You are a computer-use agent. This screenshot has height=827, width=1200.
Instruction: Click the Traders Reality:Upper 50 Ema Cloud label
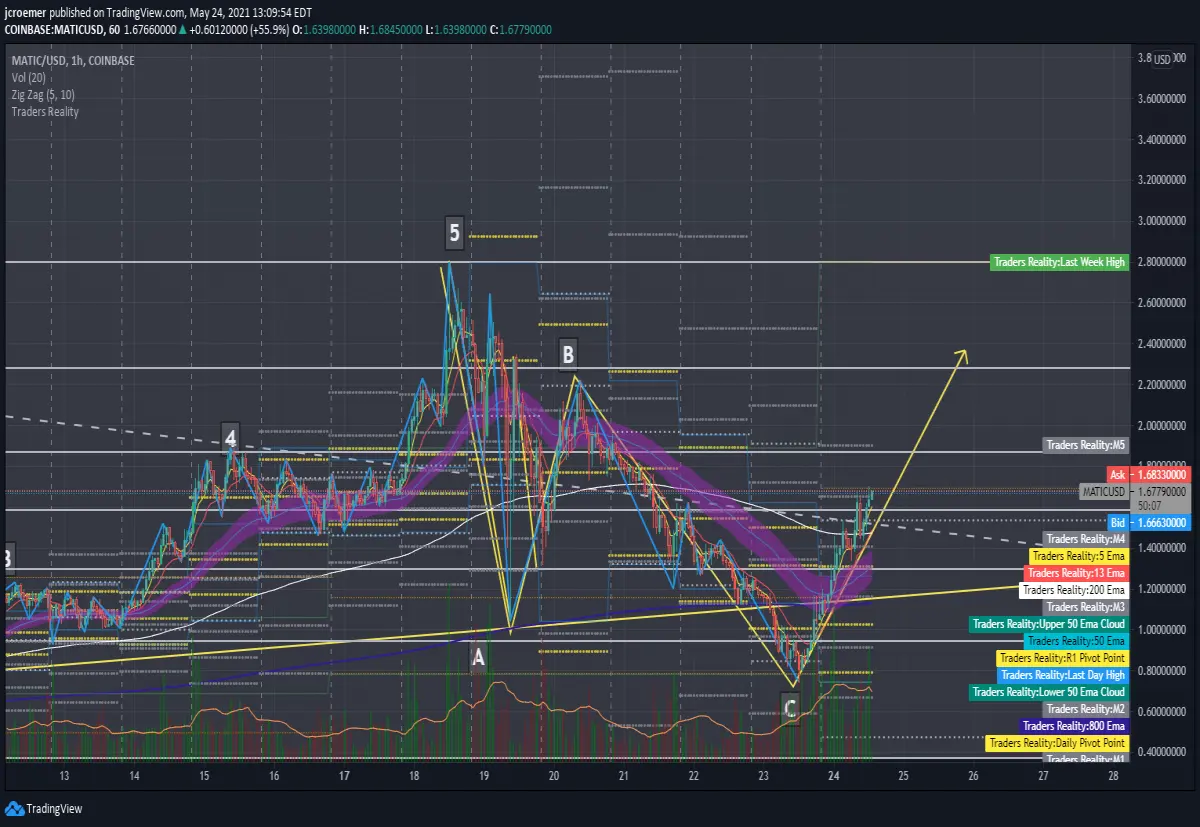tap(1049, 624)
